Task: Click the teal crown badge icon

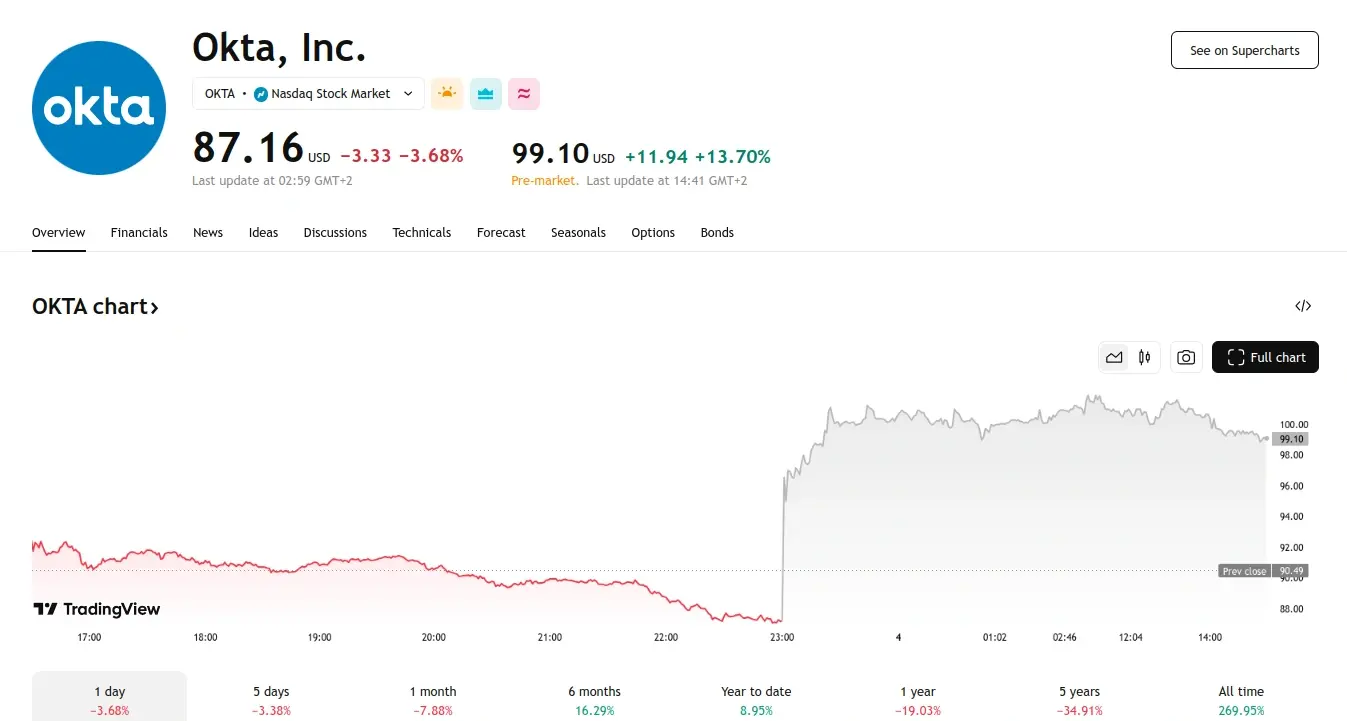Action: (x=486, y=94)
